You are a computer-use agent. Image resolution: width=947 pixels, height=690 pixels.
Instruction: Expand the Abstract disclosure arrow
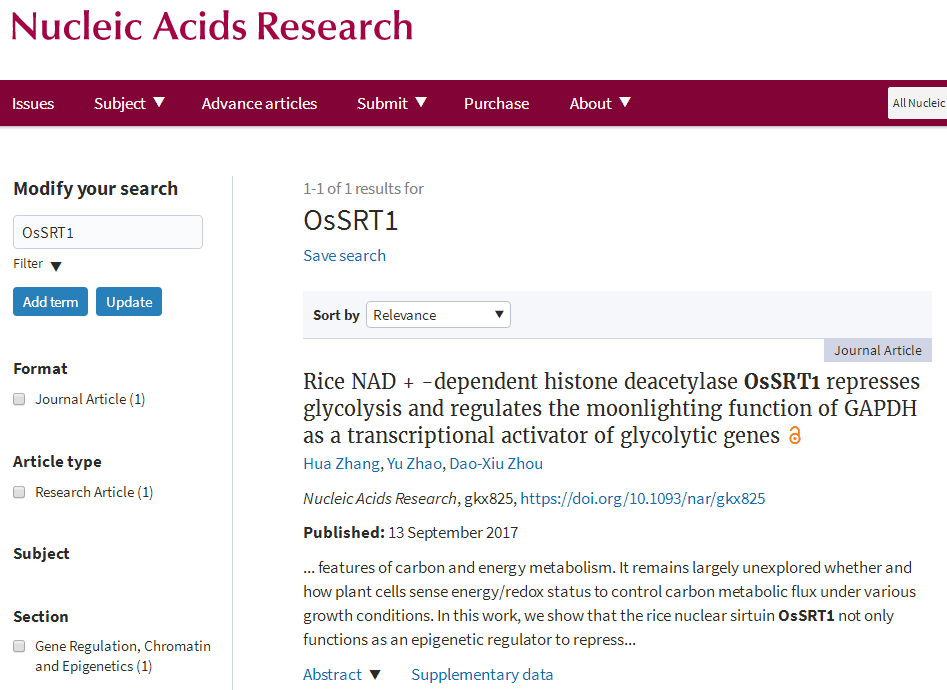pyautogui.click(x=375, y=675)
